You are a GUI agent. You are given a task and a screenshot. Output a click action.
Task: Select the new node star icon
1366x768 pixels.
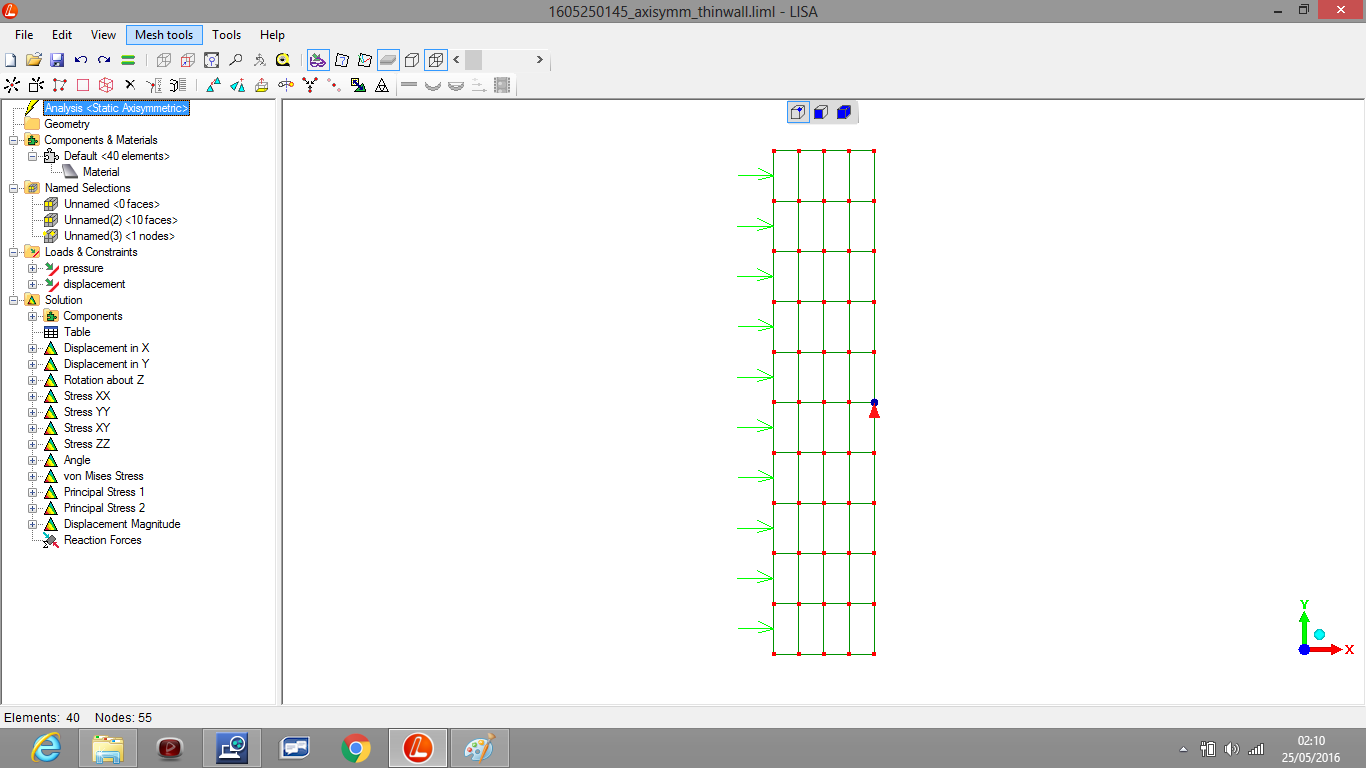coord(12,86)
